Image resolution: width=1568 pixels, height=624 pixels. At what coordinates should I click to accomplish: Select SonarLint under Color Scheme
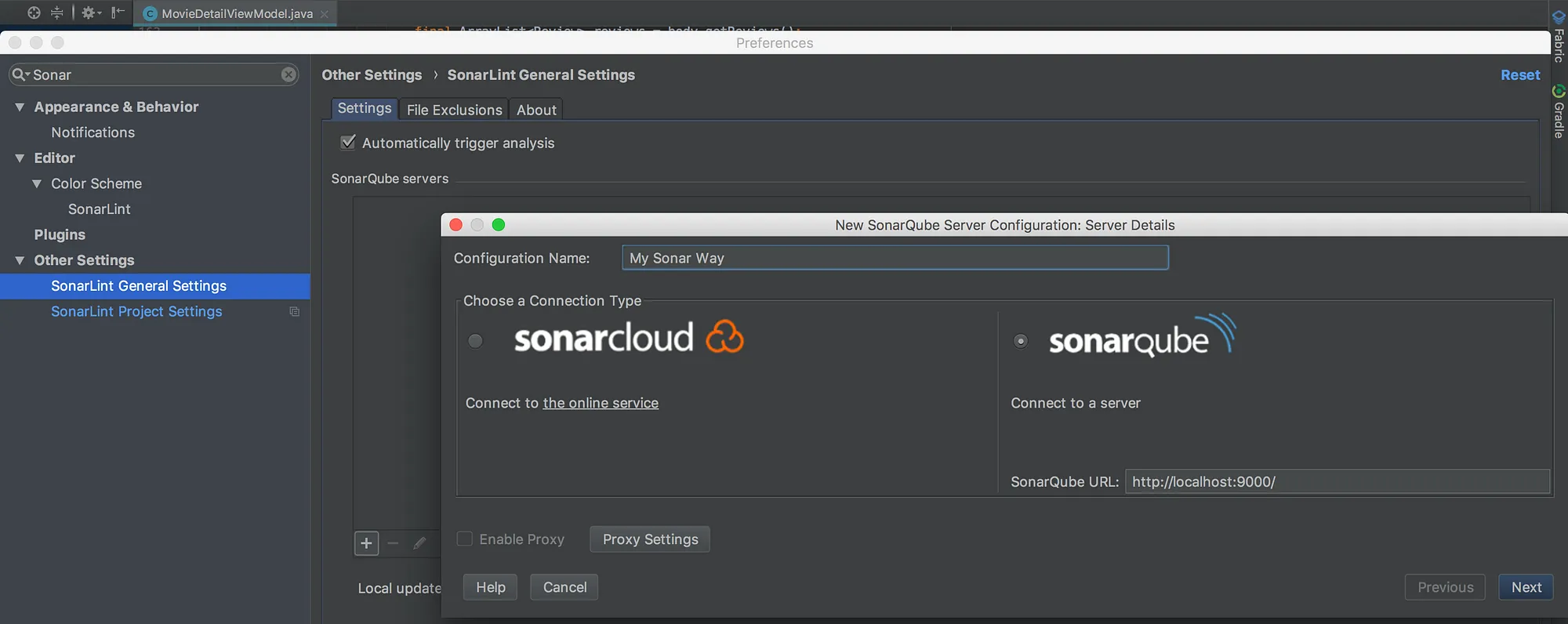[x=100, y=209]
